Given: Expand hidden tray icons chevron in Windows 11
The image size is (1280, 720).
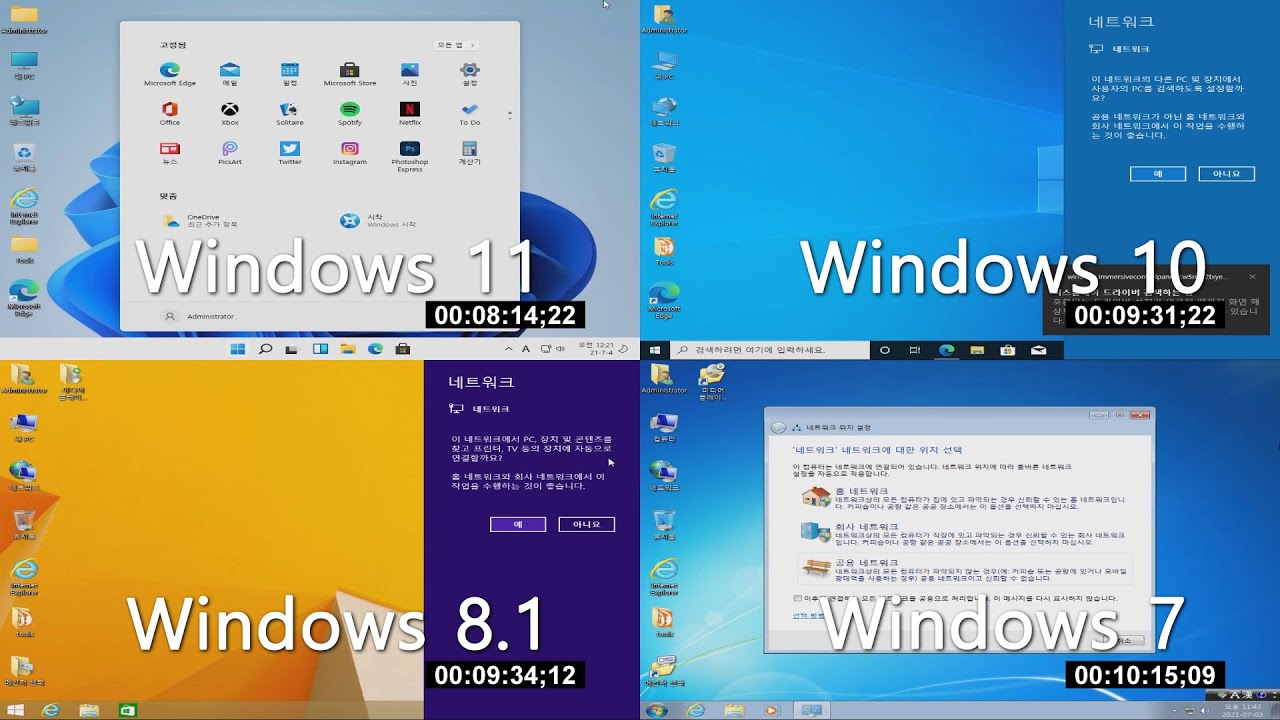Looking at the screenshot, I should (x=508, y=349).
